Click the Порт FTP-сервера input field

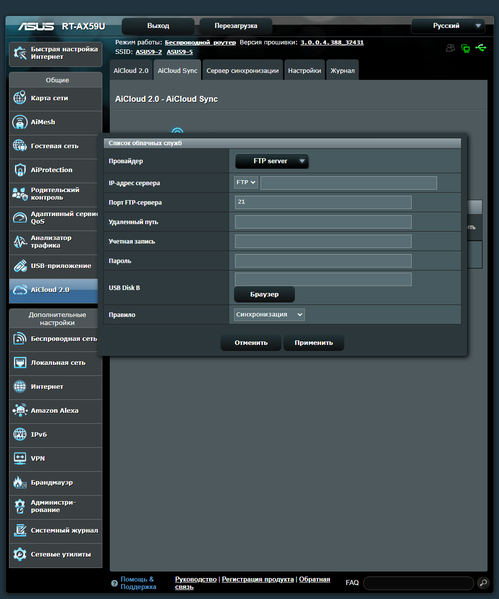click(323, 202)
